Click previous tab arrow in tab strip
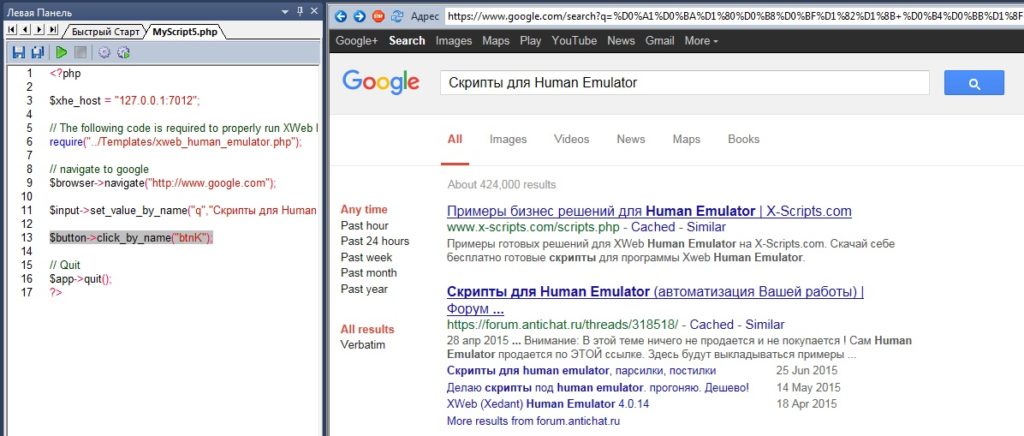 tap(25, 30)
